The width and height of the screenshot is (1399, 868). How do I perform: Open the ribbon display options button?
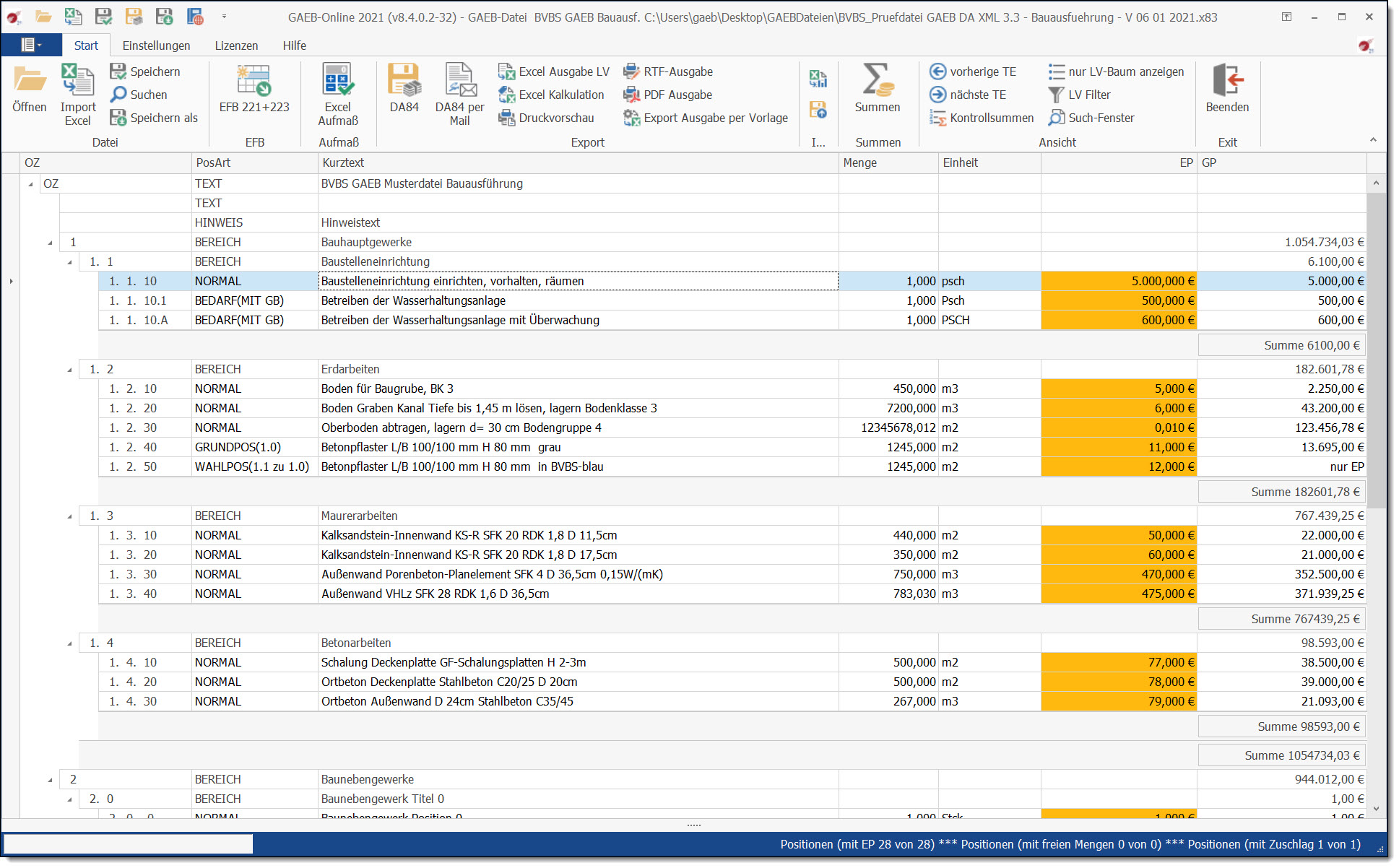[1286, 17]
